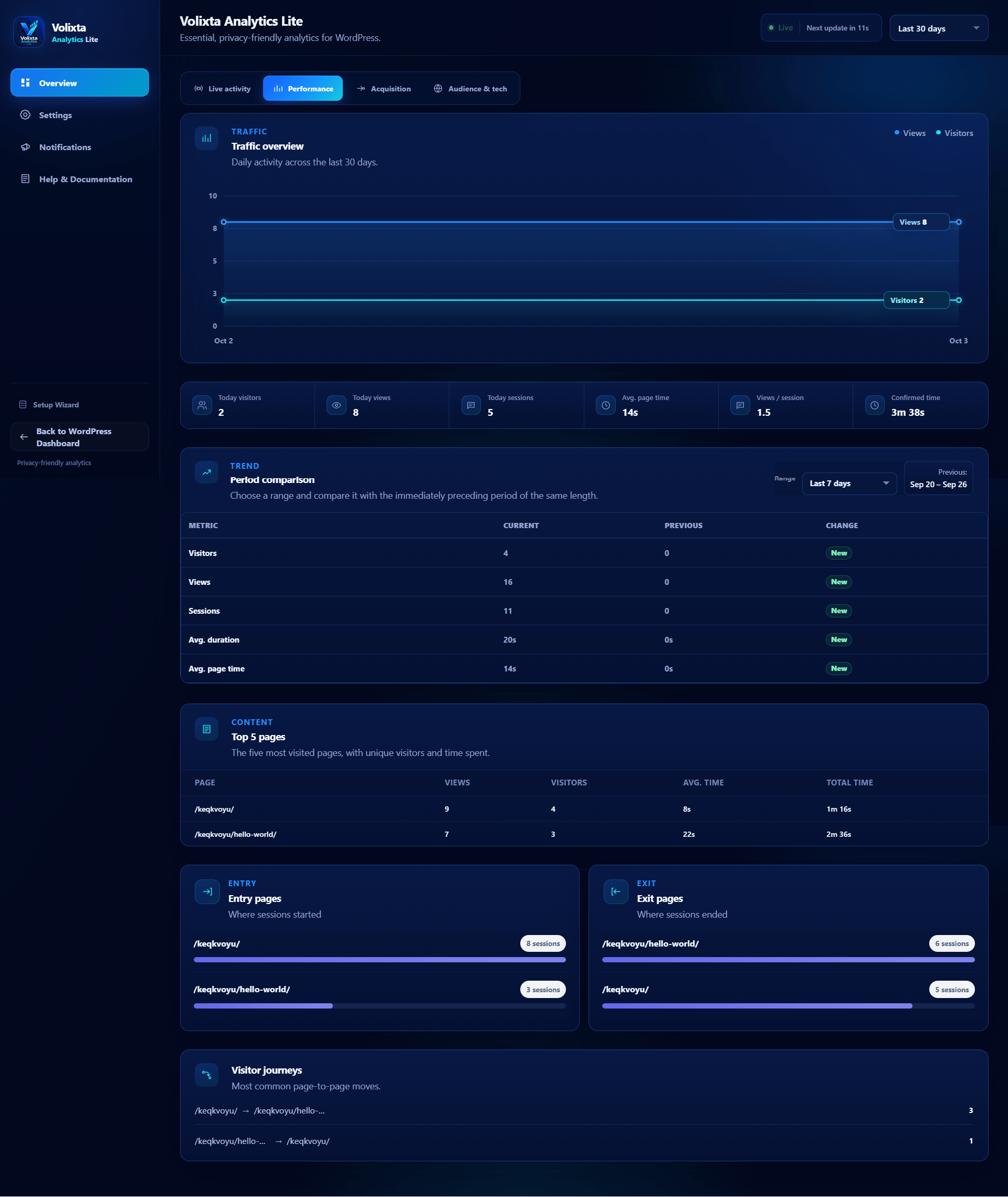The width and height of the screenshot is (1008, 1197).
Task: Open Notifications in the sidebar
Action: pyautogui.click(x=79, y=147)
